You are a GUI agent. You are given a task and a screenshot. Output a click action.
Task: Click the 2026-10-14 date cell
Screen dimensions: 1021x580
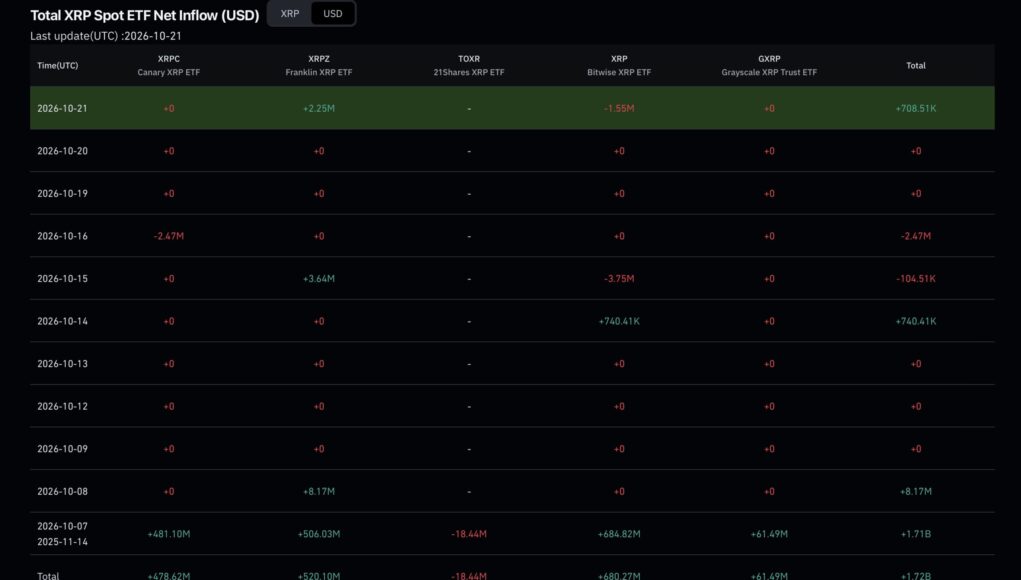pos(63,321)
